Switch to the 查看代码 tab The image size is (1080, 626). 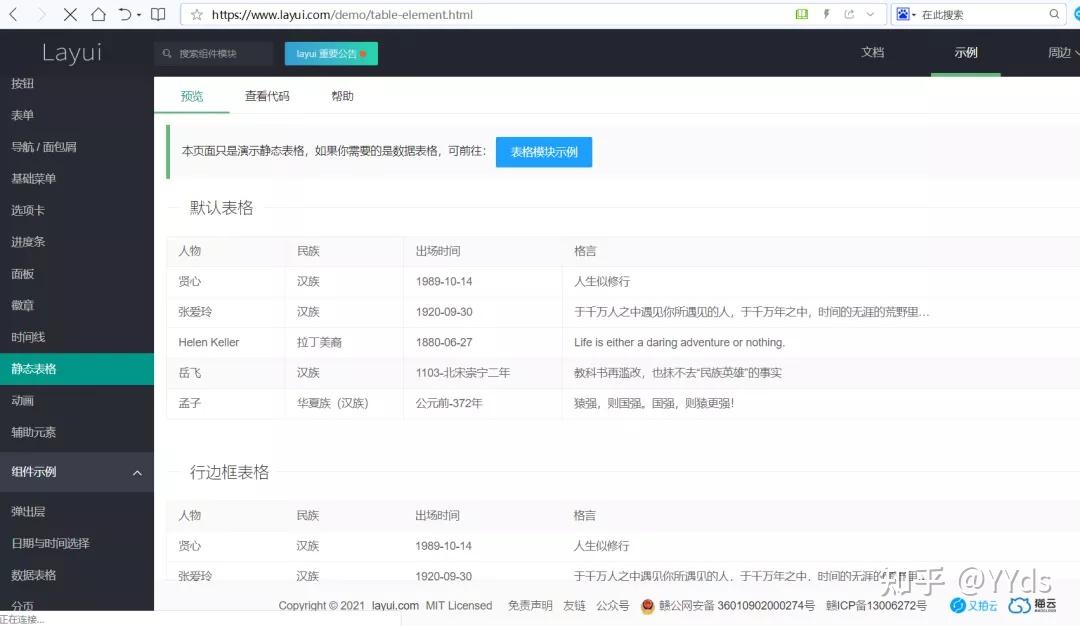click(x=267, y=96)
